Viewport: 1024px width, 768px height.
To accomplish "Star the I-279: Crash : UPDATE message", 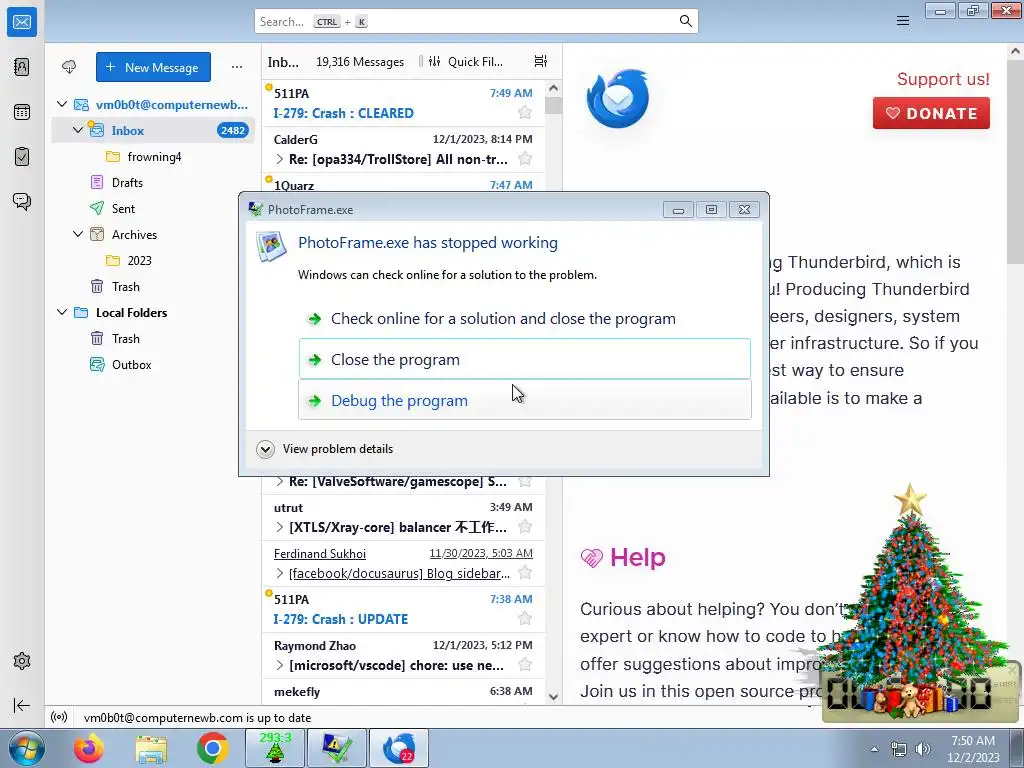I will click(x=524, y=618).
